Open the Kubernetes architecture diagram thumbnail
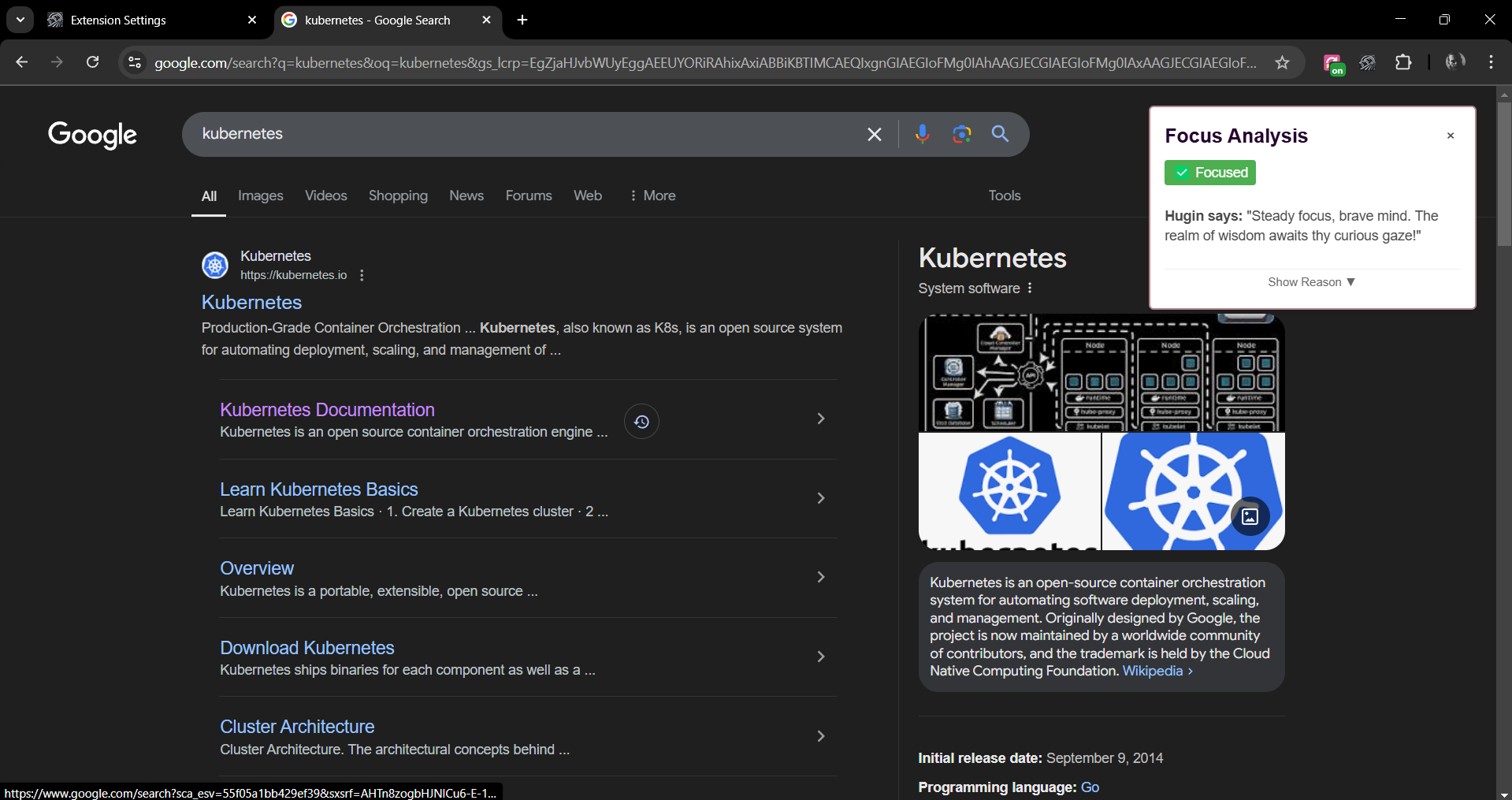 1101,373
